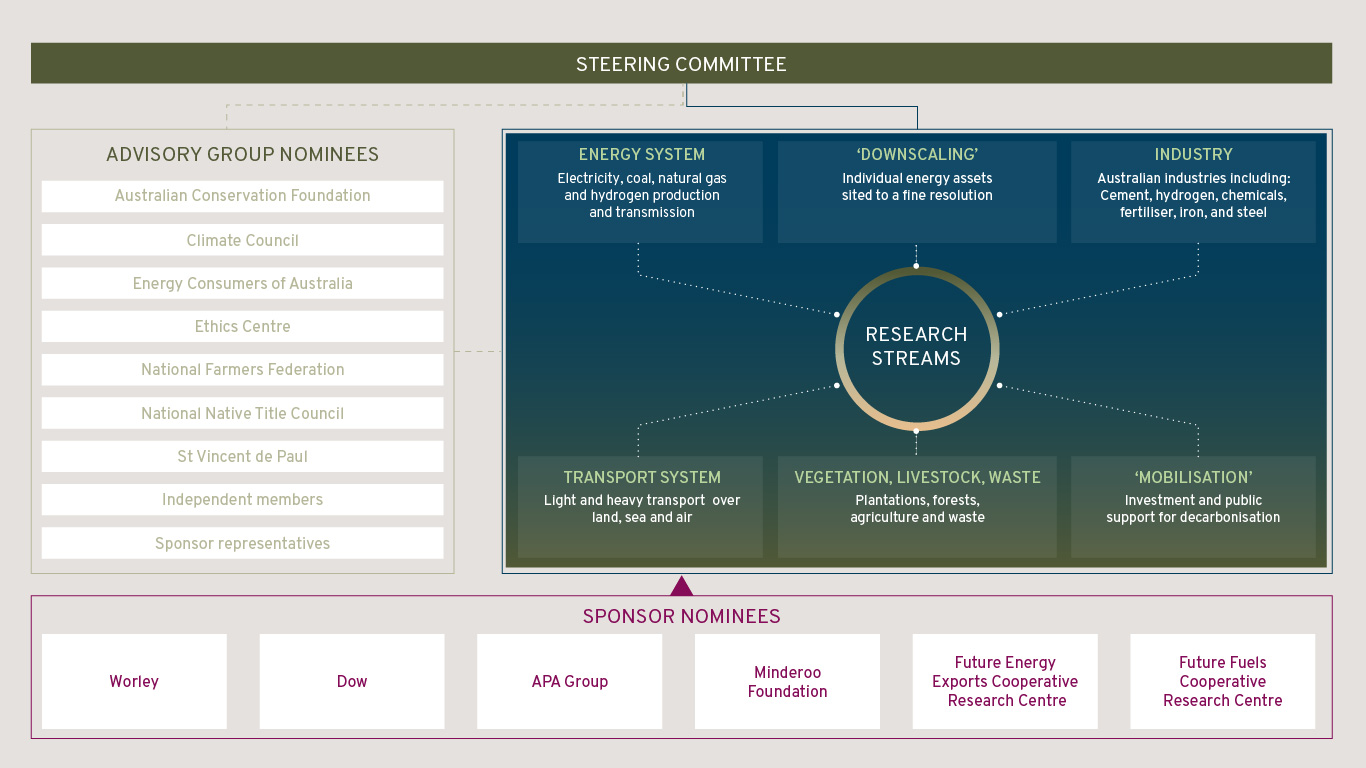The image size is (1366, 768).
Task: Select the Worley sponsor card
Action: 134,681
